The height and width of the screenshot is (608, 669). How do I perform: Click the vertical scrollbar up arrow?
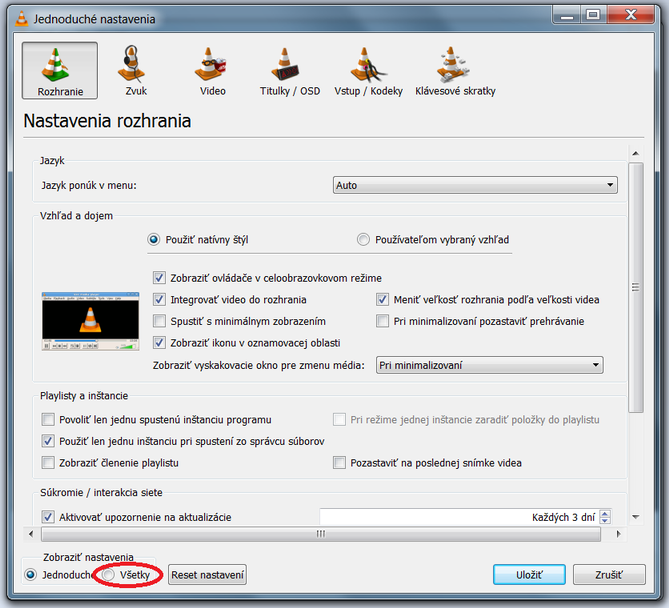[635, 154]
